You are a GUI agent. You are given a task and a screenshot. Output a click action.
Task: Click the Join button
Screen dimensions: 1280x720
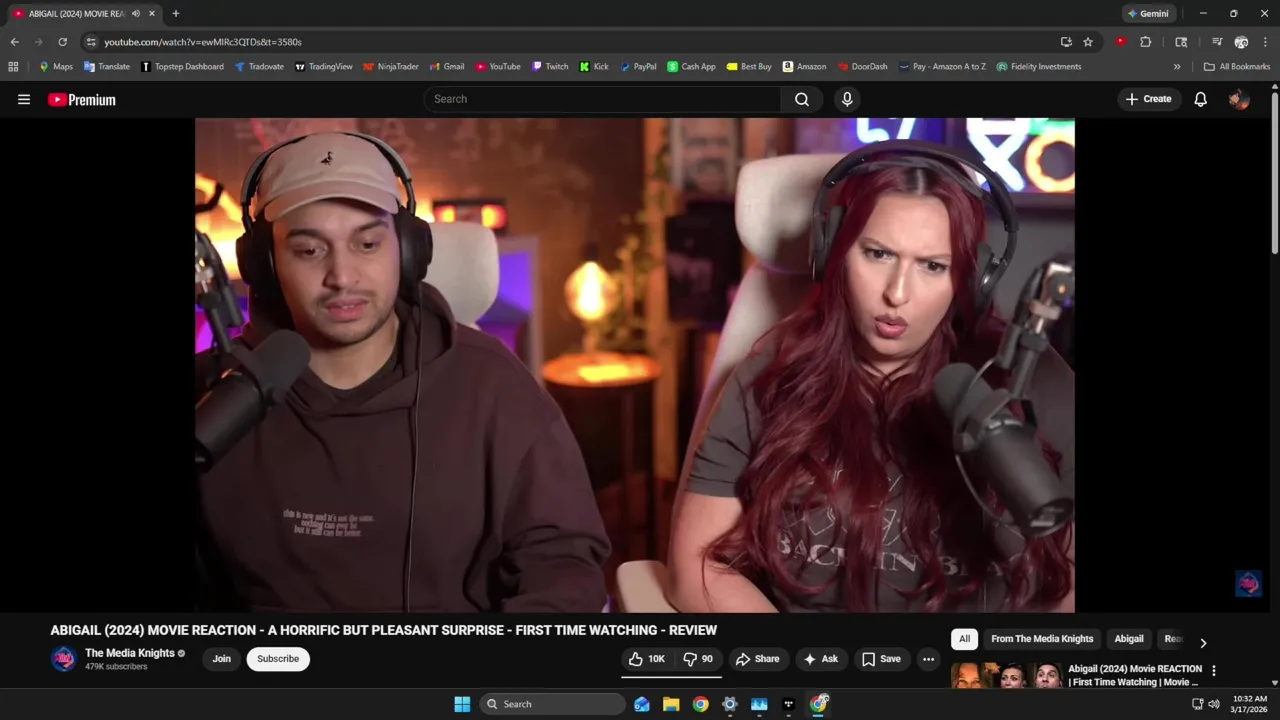[221, 659]
